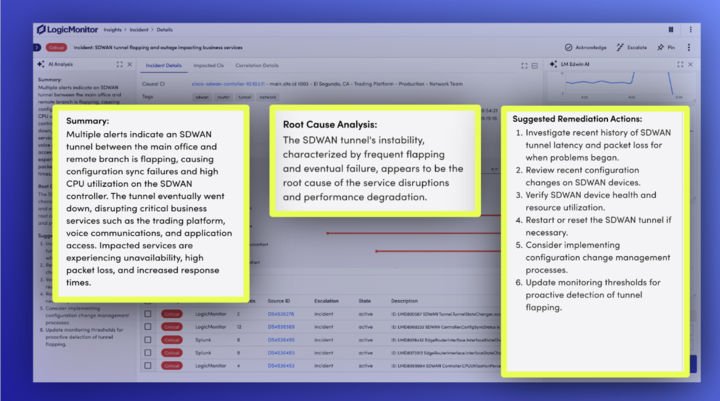Click the pause icon in the top bar

(671, 29)
